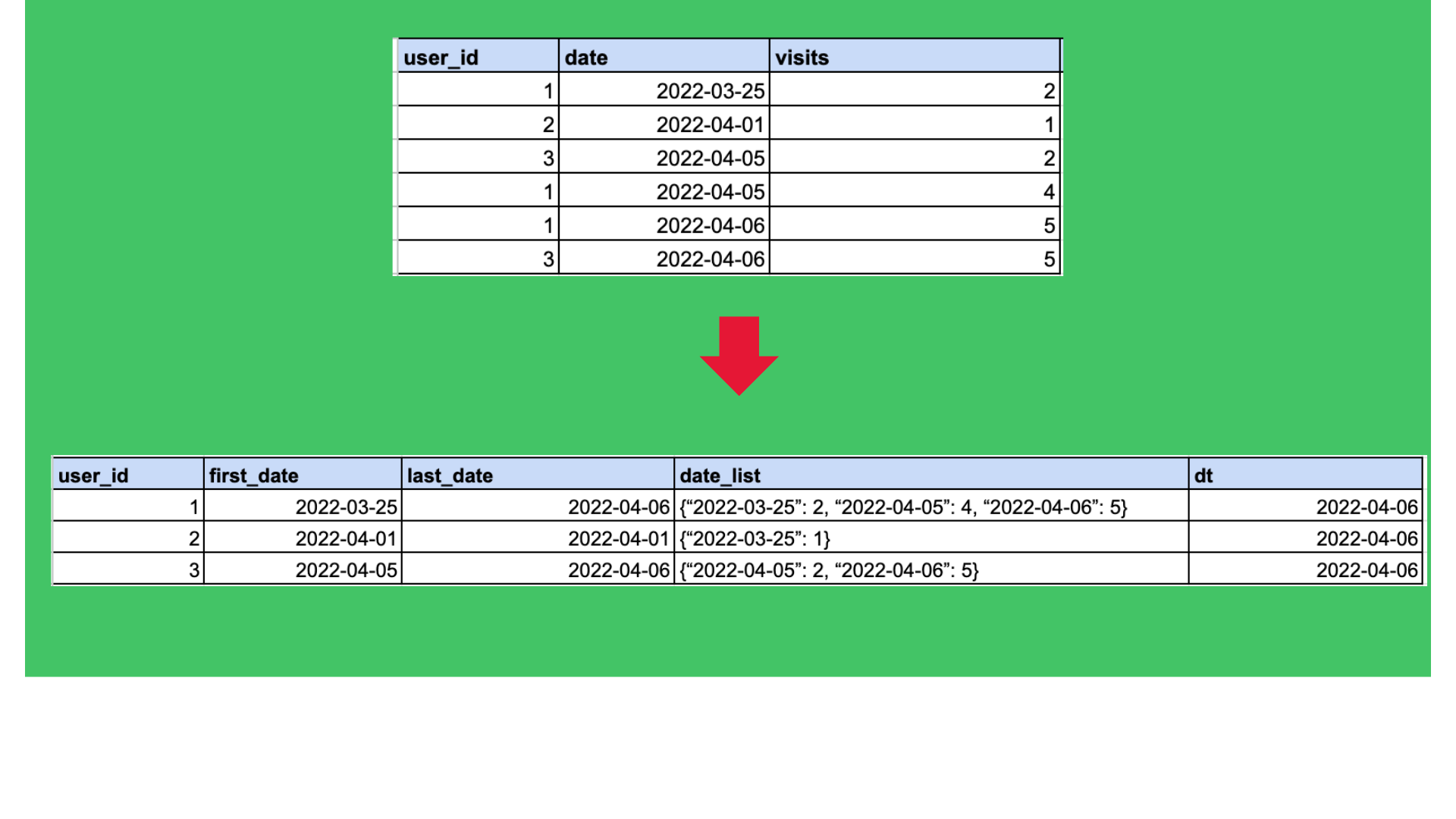Screen dimensions: 1456x819
Task: Select the user_id column header in top table
Action: [440, 57]
